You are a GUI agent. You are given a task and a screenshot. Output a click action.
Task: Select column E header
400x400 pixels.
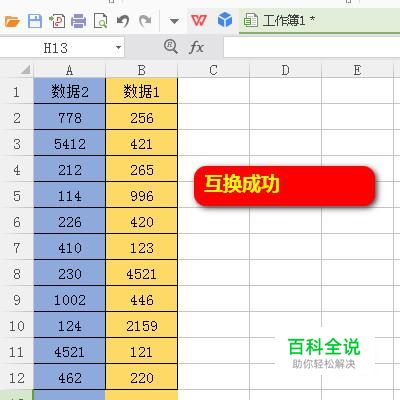357,70
